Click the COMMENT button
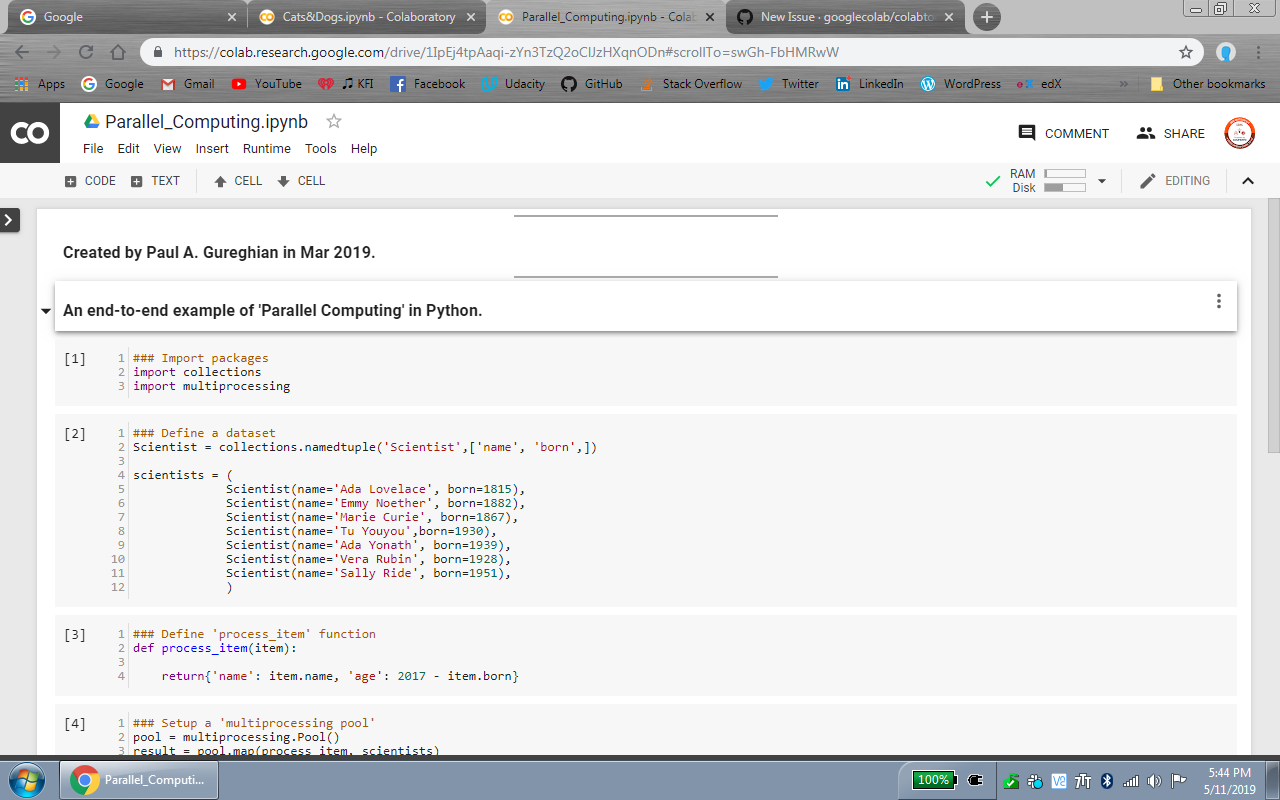This screenshot has width=1280, height=800. 1063,133
